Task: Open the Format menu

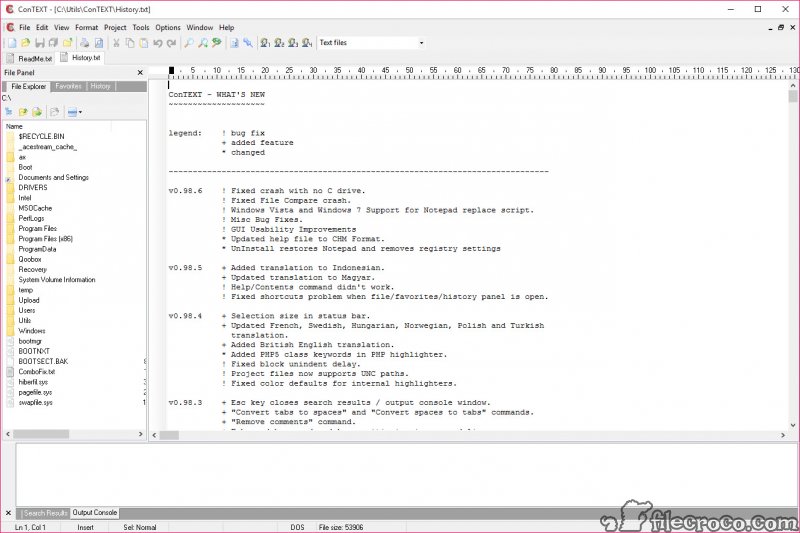Action: [86, 28]
